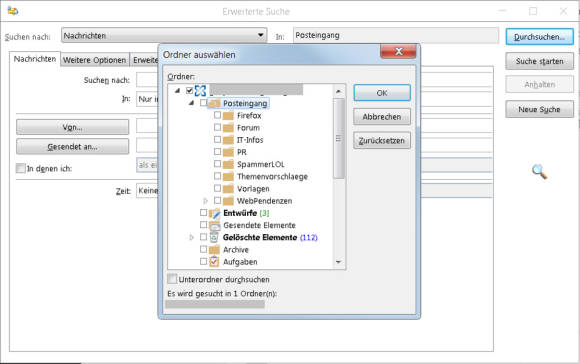Tick the Forum folder checkbox

click(218, 128)
